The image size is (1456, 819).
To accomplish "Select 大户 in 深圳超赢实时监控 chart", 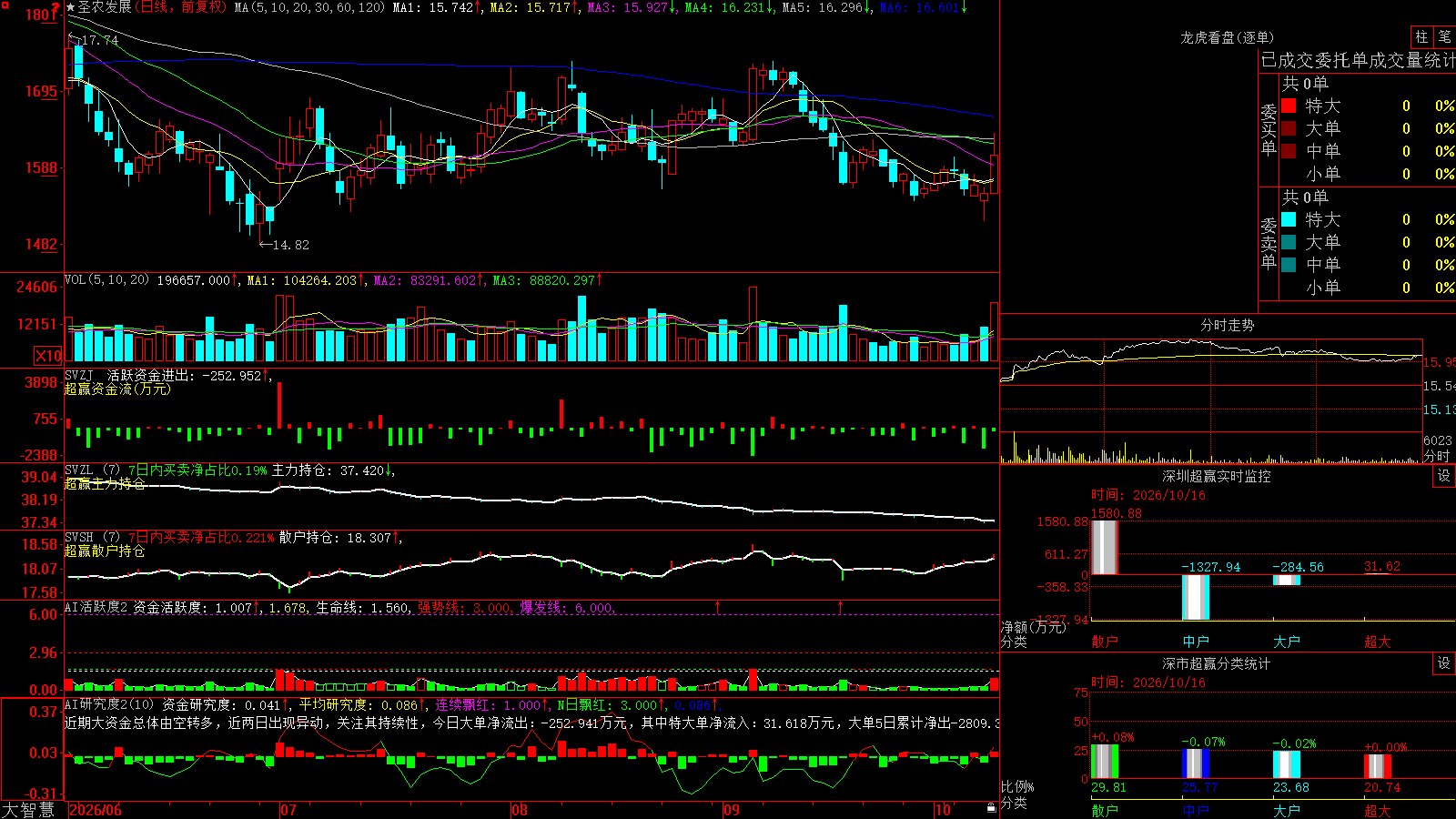I will click(x=1287, y=642).
